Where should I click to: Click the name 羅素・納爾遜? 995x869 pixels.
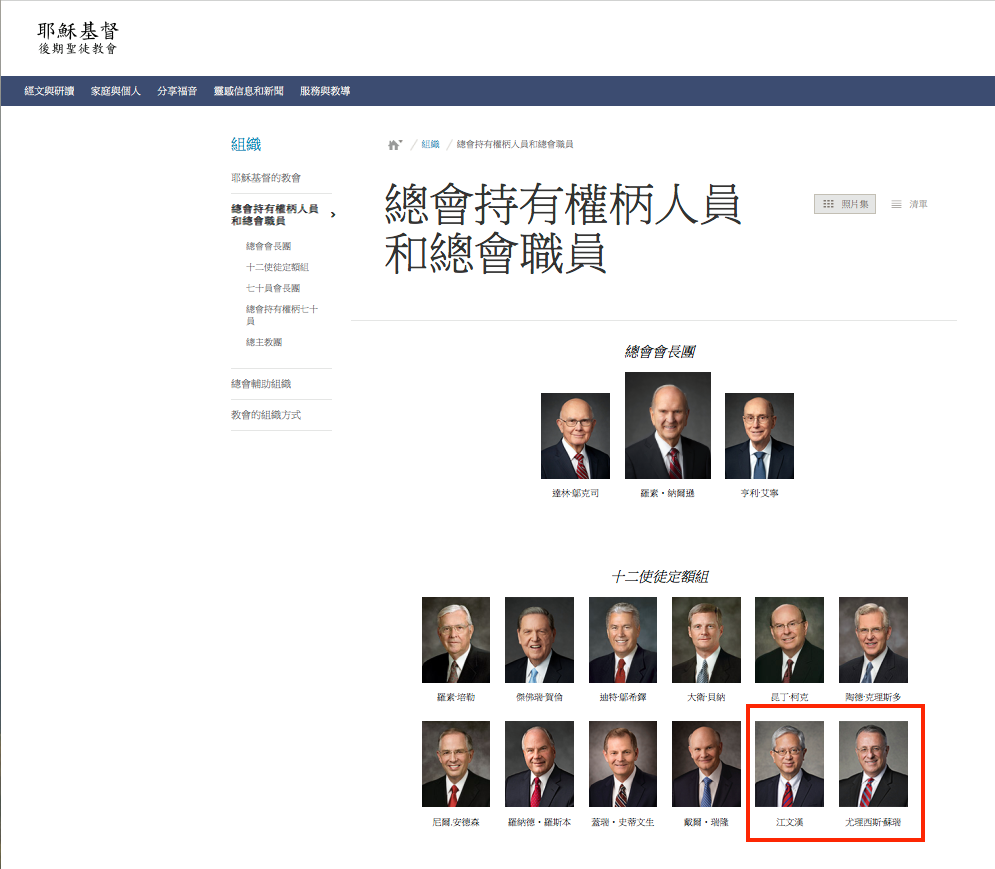pos(668,493)
